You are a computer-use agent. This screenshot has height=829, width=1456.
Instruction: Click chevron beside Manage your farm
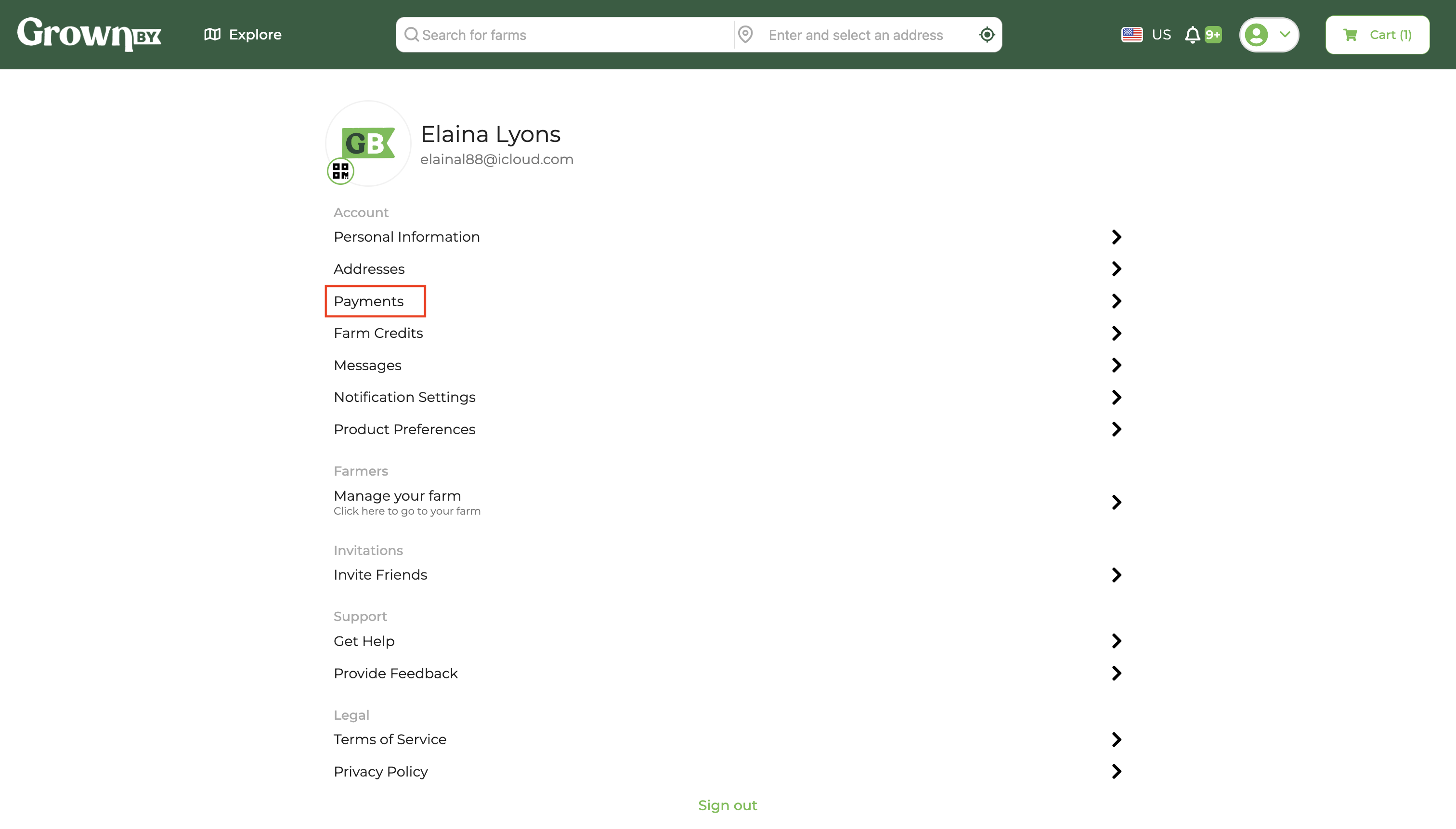[1116, 502]
